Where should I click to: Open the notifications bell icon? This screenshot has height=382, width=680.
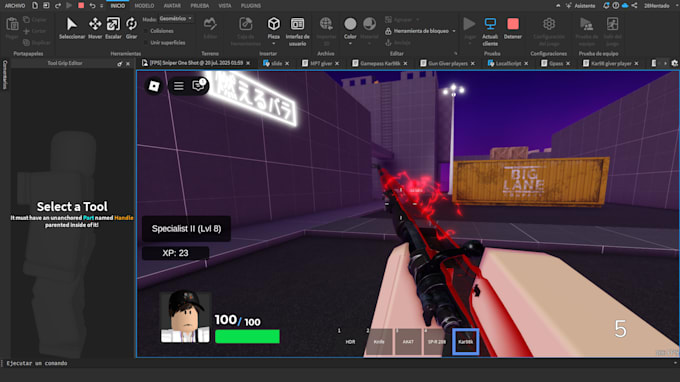(606, 6)
